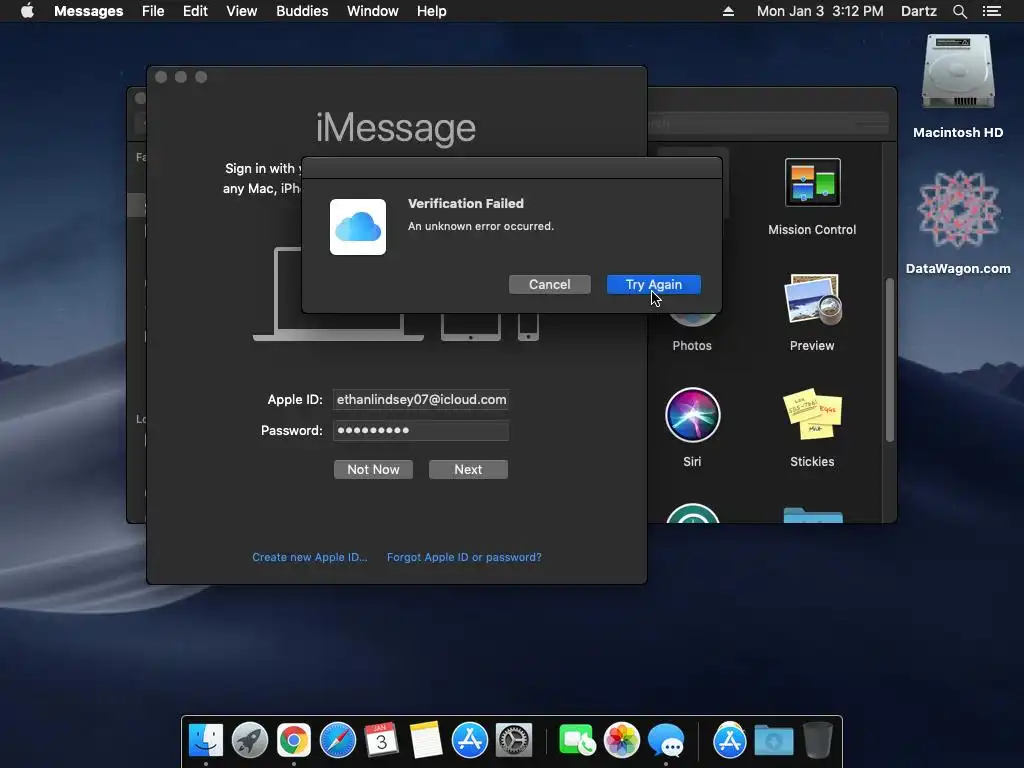
Task: Click the Finder window vertical scrollbar
Action: pos(889,359)
